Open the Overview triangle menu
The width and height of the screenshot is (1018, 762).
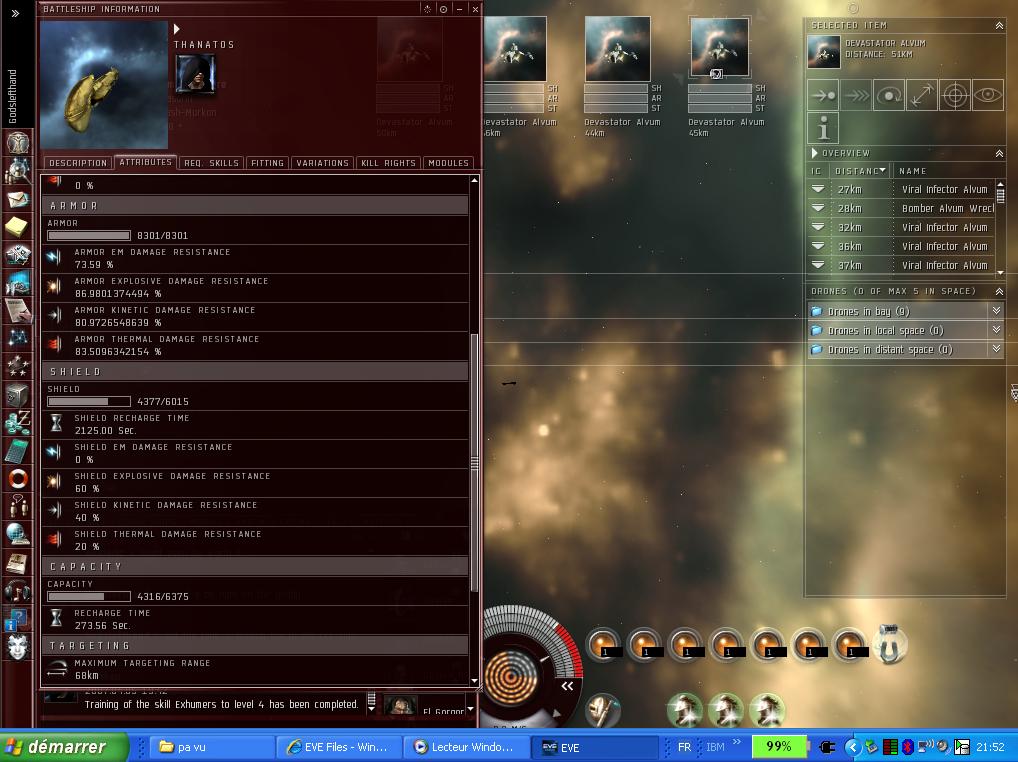(x=815, y=153)
